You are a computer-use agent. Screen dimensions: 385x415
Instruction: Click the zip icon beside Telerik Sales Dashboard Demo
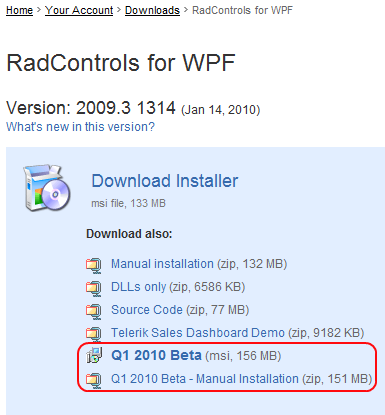[94, 334]
